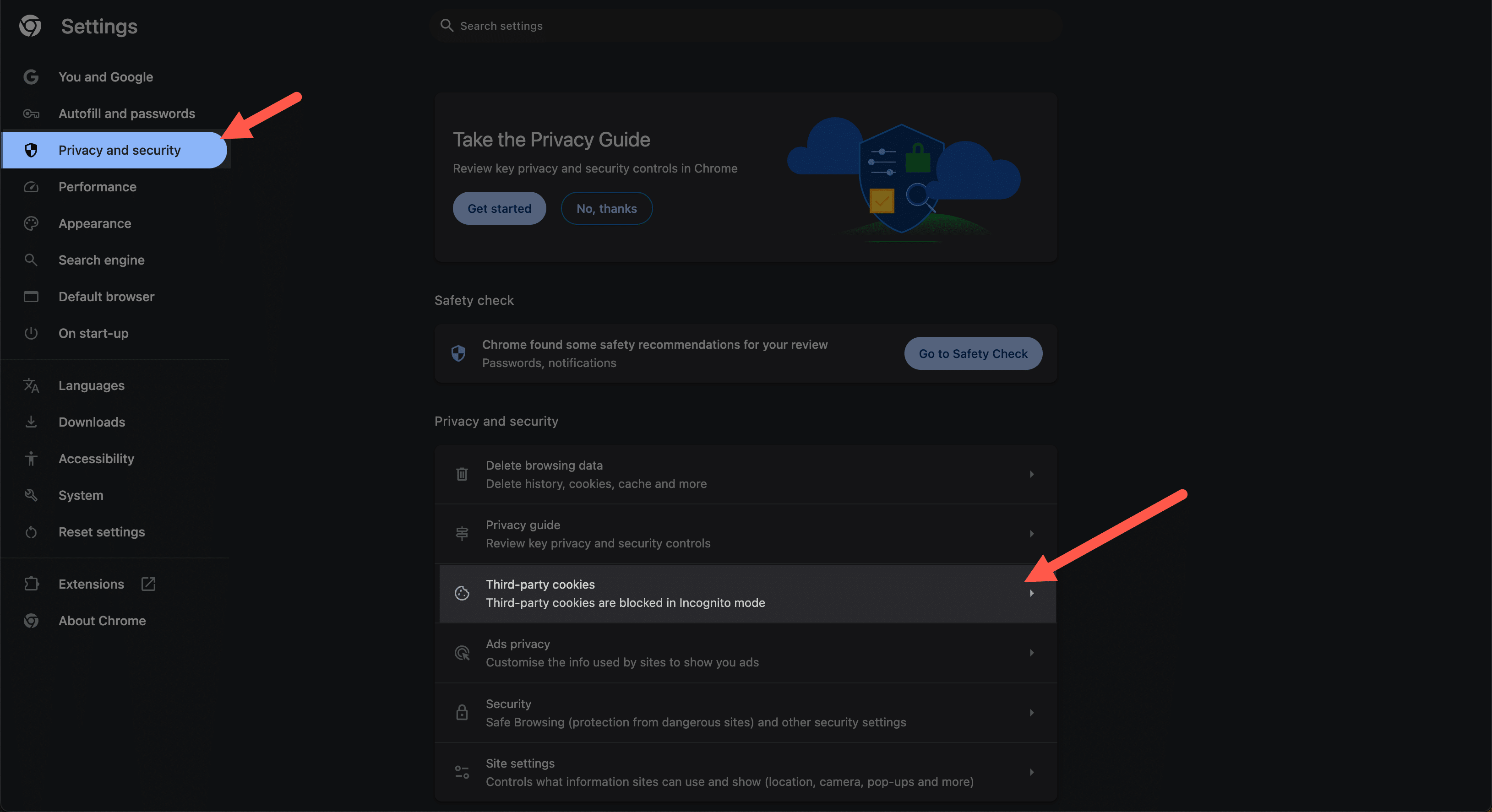
Task: Click the trash icon for Delete browsing data
Action: (x=462, y=474)
